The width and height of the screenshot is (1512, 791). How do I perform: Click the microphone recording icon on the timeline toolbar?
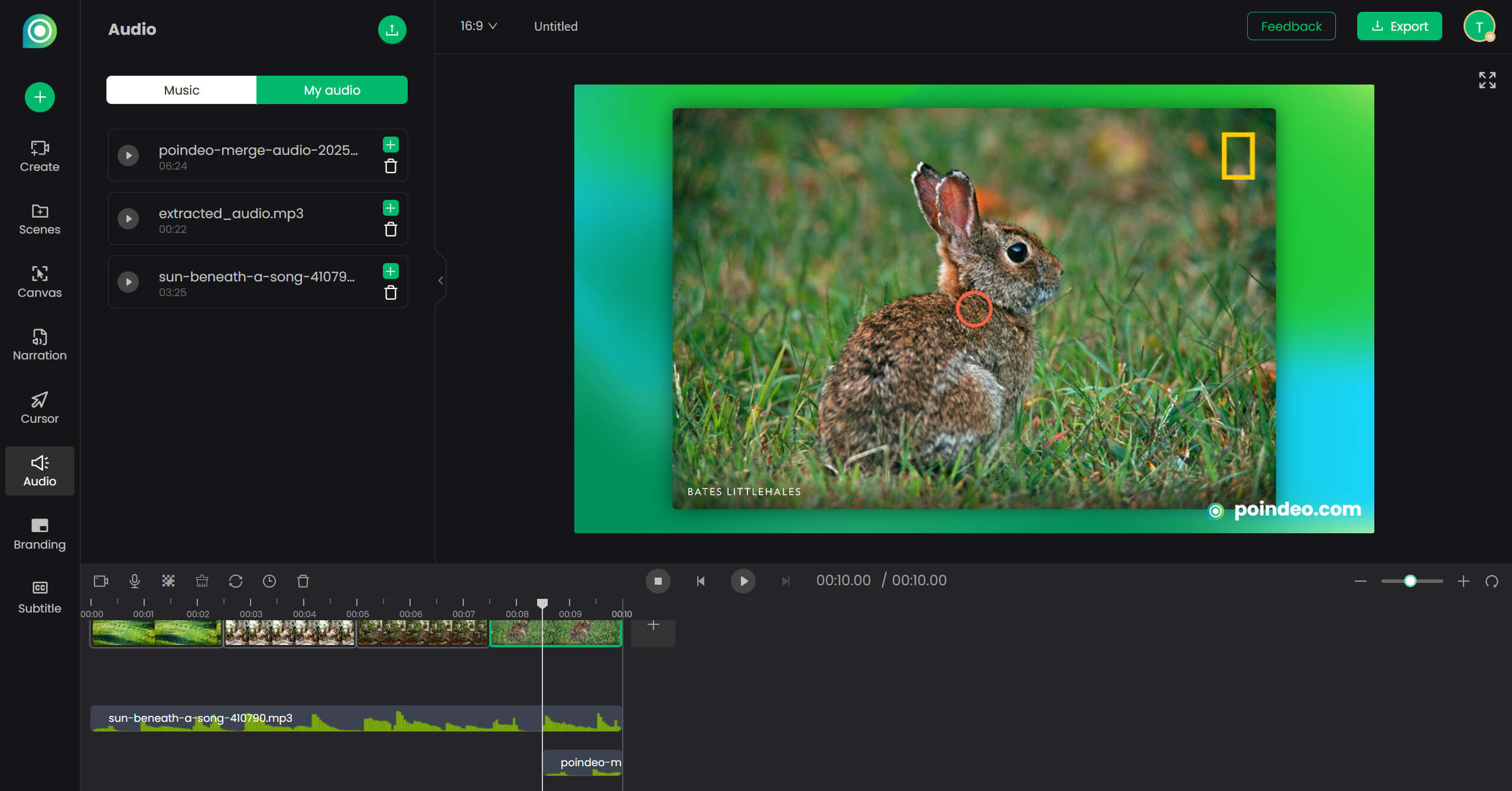[x=134, y=581]
